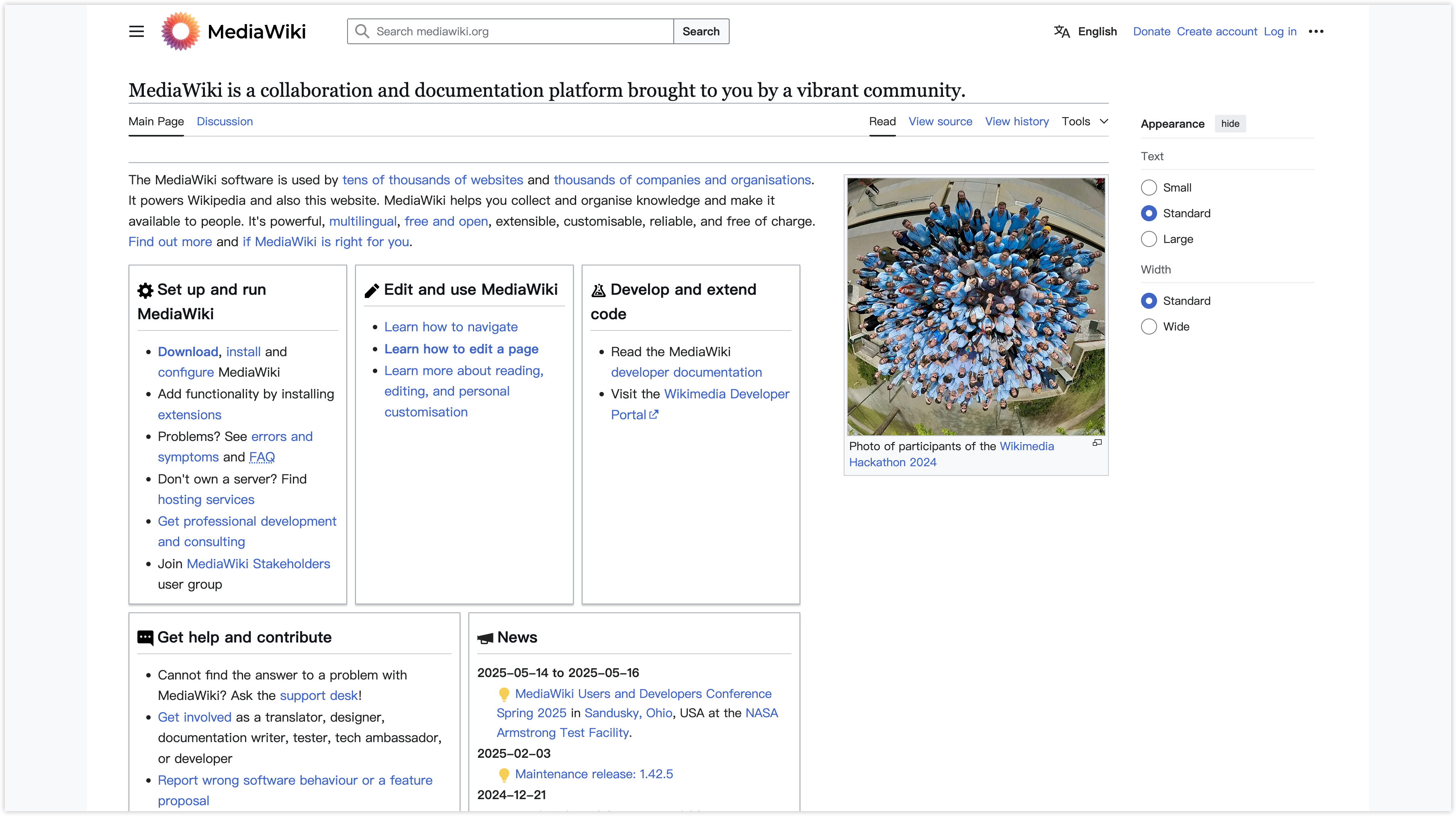Click the Log in link
Viewport: 1456px width, 816px height.
(1280, 32)
